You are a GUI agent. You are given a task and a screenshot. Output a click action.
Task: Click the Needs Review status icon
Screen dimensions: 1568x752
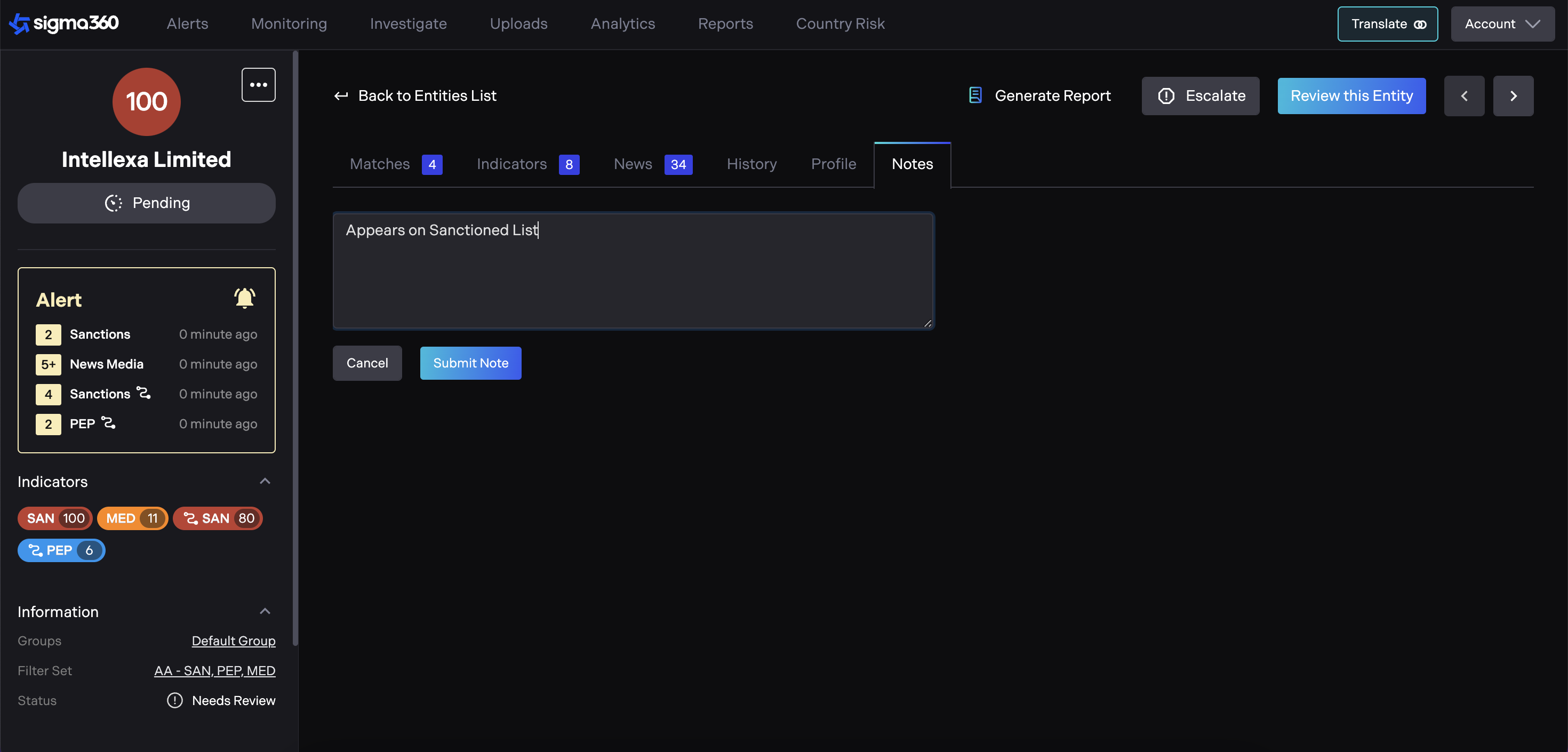[x=175, y=700]
